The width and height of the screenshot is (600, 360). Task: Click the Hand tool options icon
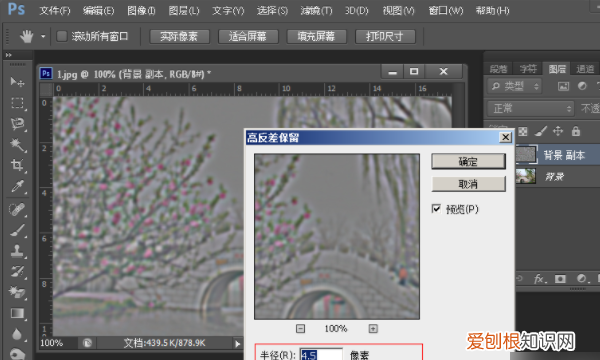click(x=26, y=37)
